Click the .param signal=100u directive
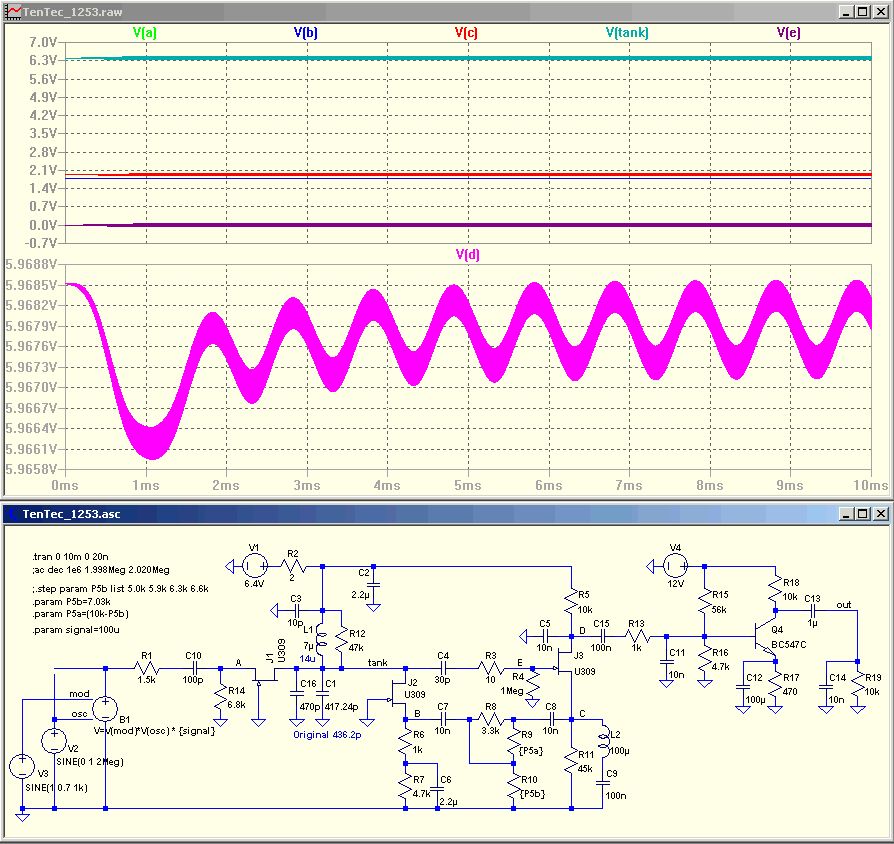The width and height of the screenshot is (894, 844). pos(76,631)
